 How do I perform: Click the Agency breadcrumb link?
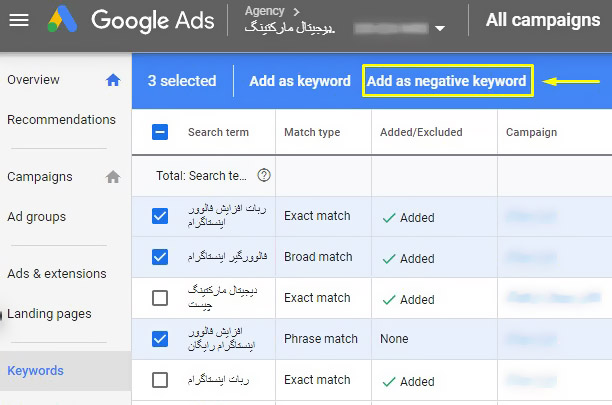[x=264, y=11]
